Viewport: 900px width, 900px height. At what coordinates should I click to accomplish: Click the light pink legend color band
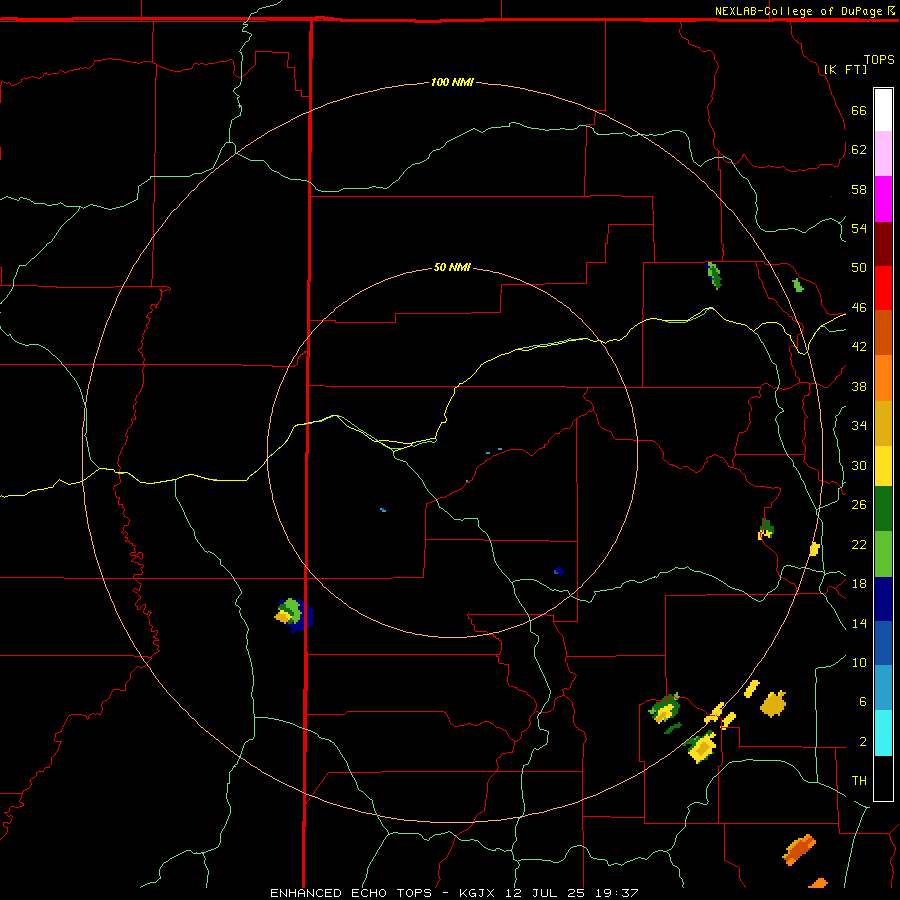(x=883, y=153)
